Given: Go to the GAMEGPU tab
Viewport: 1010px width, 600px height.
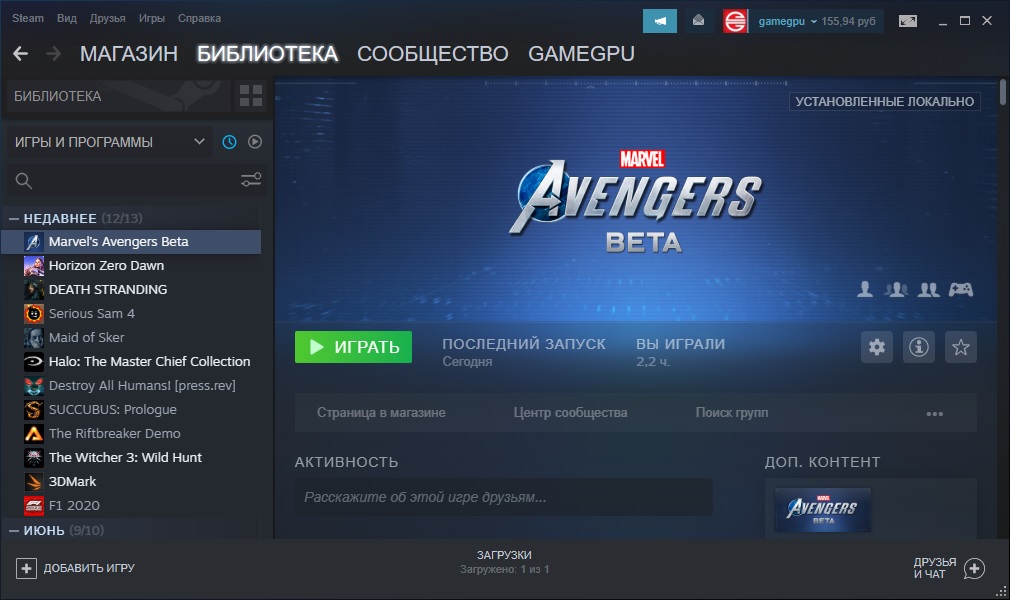Looking at the screenshot, I should [581, 53].
